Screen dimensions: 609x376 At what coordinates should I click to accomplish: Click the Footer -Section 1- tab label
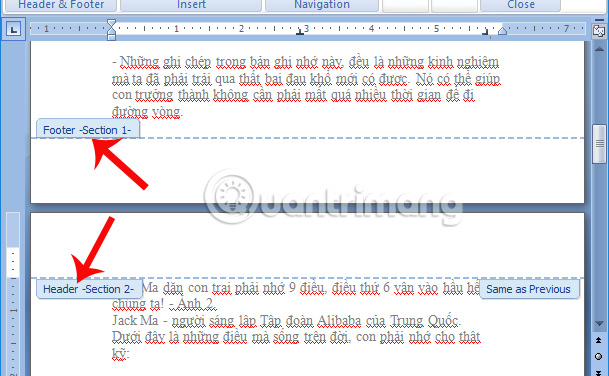87,130
